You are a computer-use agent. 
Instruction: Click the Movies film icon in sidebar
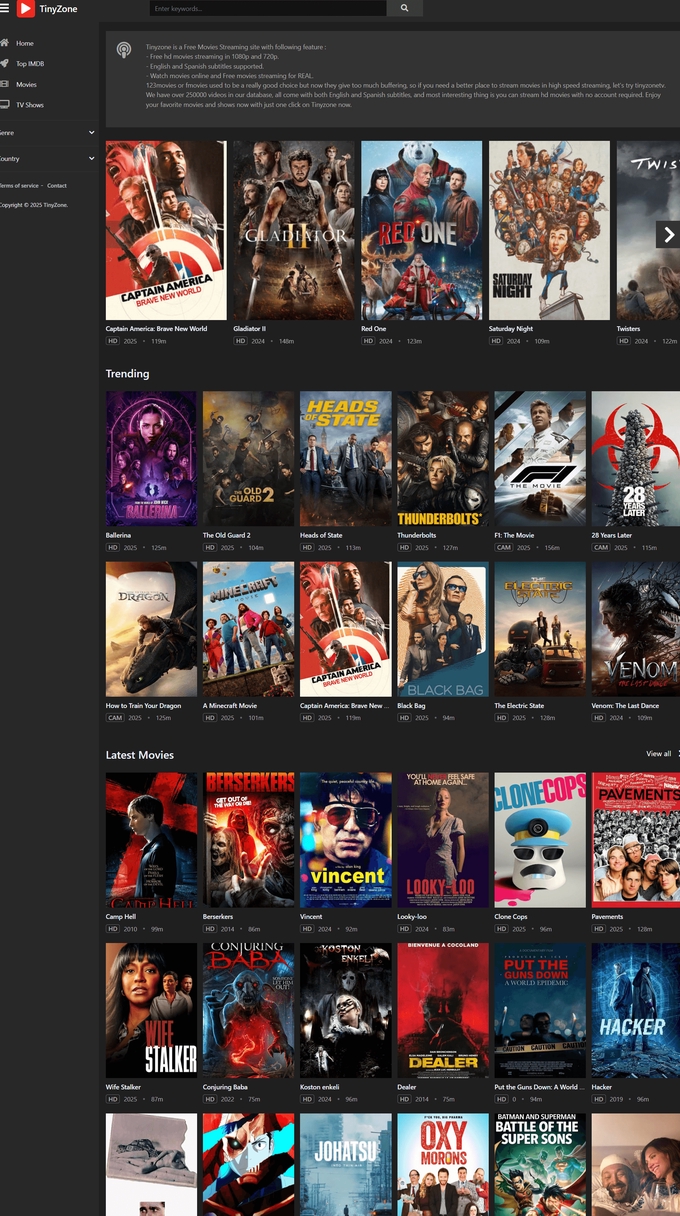5,84
